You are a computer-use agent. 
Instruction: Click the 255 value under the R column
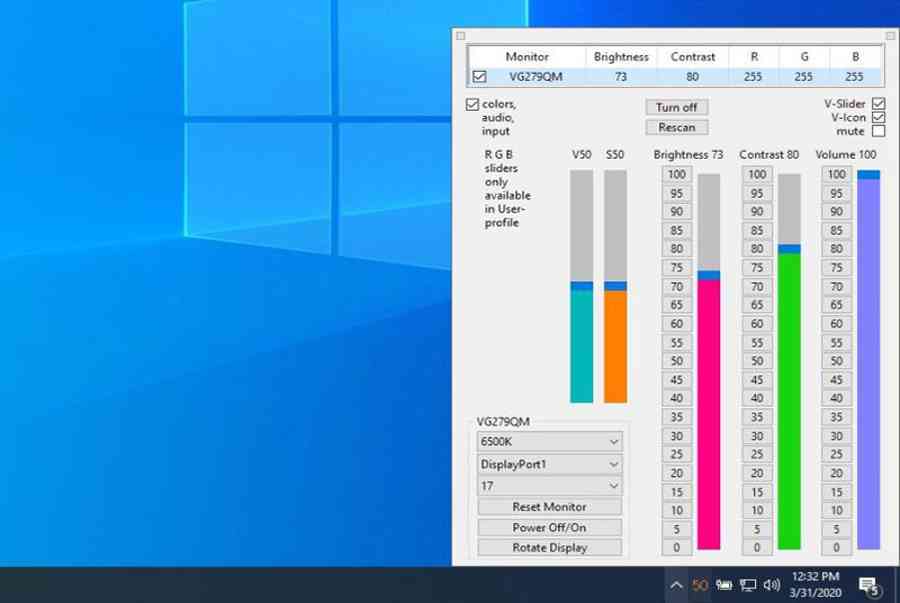pos(753,77)
